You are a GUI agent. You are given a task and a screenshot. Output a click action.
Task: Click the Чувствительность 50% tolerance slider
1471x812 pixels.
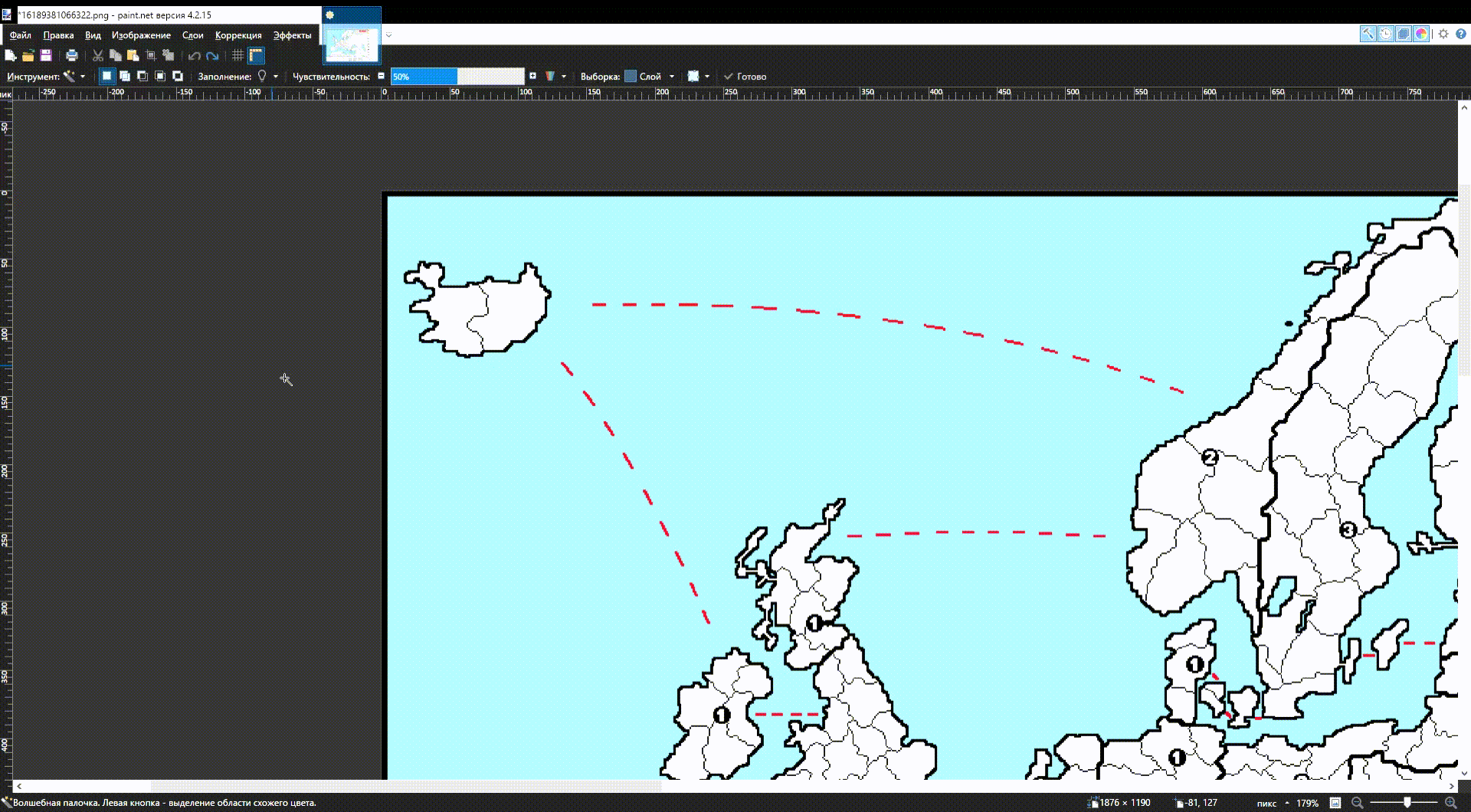pos(457,76)
